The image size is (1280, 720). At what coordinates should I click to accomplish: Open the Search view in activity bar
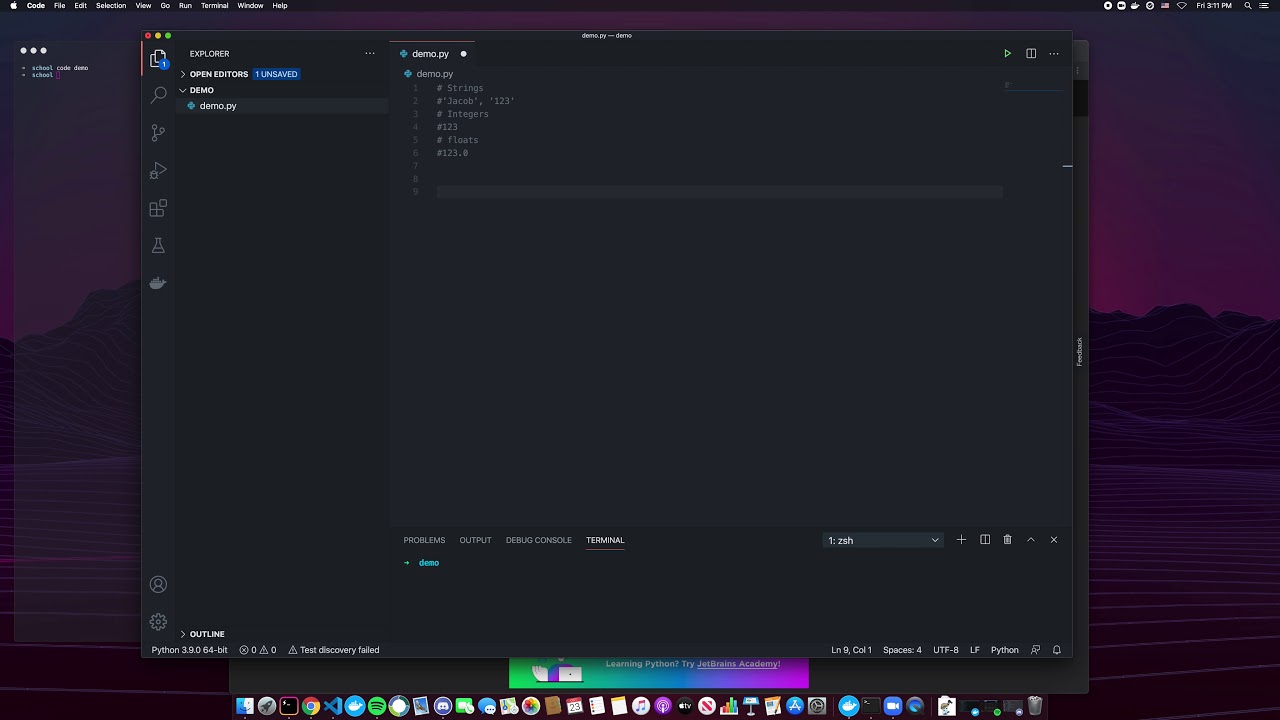pos(158,95)
